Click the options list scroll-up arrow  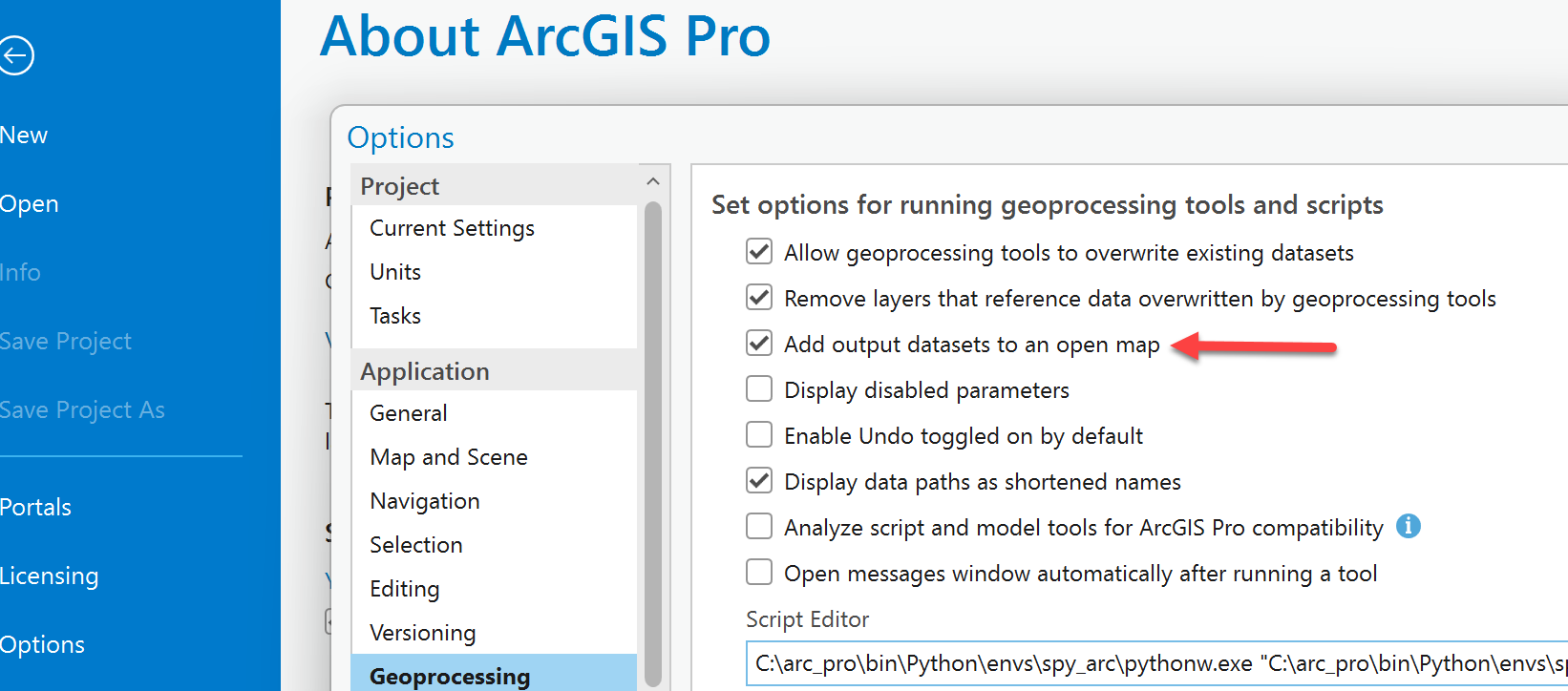[x=653, y=181]
